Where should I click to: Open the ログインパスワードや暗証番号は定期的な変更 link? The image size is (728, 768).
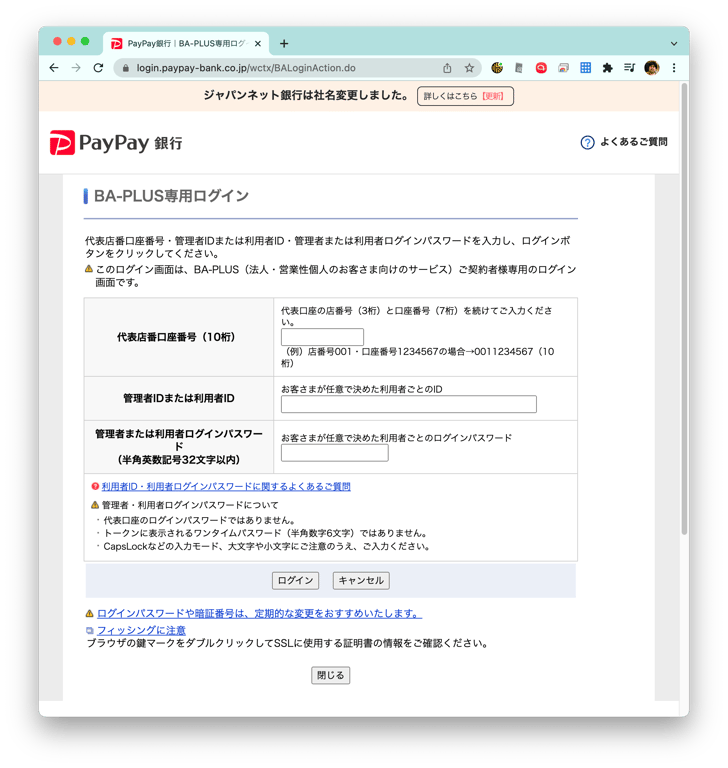259,613
